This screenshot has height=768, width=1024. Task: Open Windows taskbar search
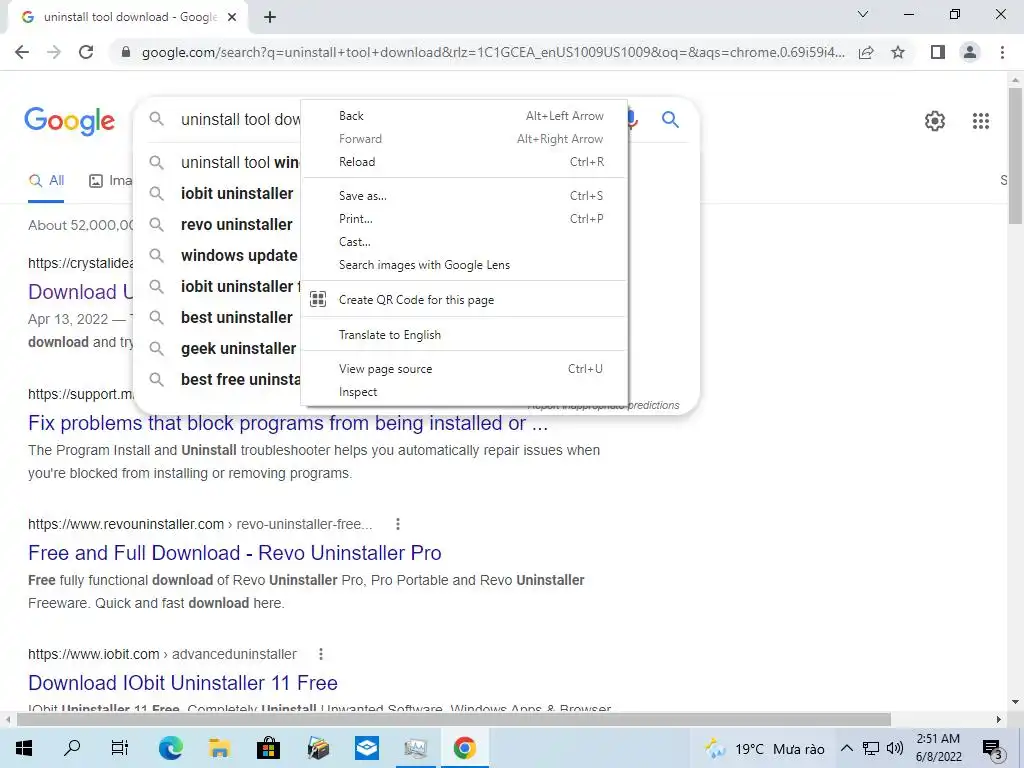click(72, 748)
